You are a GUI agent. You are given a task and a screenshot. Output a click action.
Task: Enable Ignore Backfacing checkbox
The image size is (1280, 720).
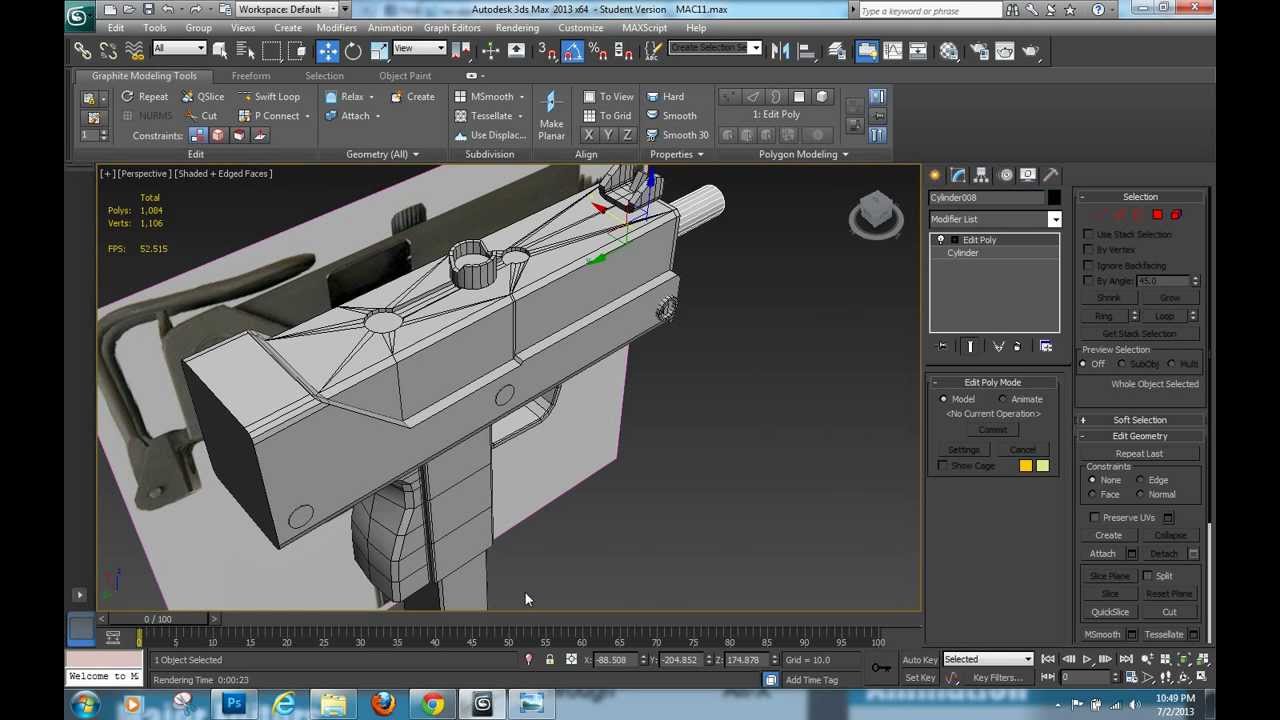point(1089,266)
